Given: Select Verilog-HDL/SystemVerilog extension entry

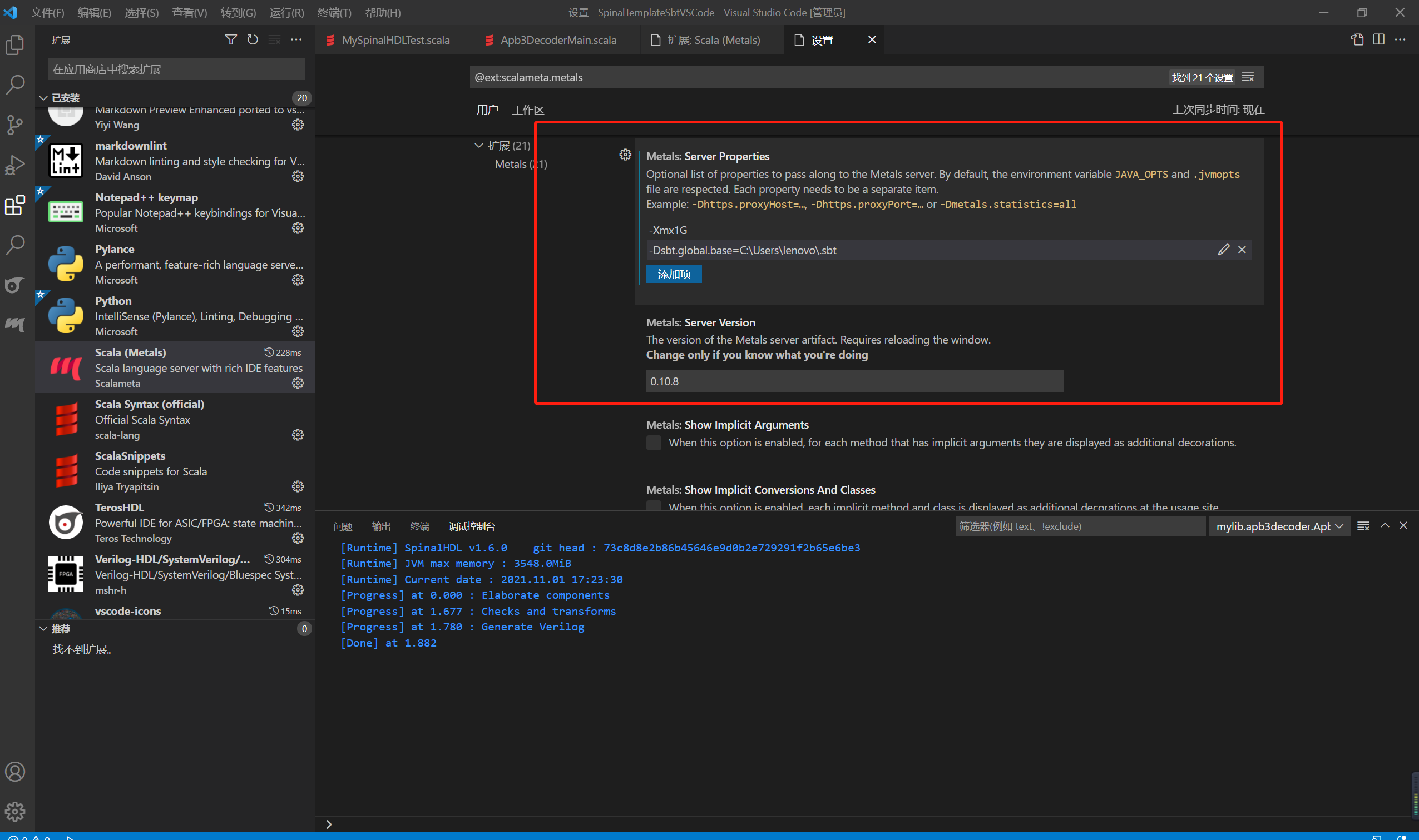Looking at the screenshot, I should (x=175, y=574).
